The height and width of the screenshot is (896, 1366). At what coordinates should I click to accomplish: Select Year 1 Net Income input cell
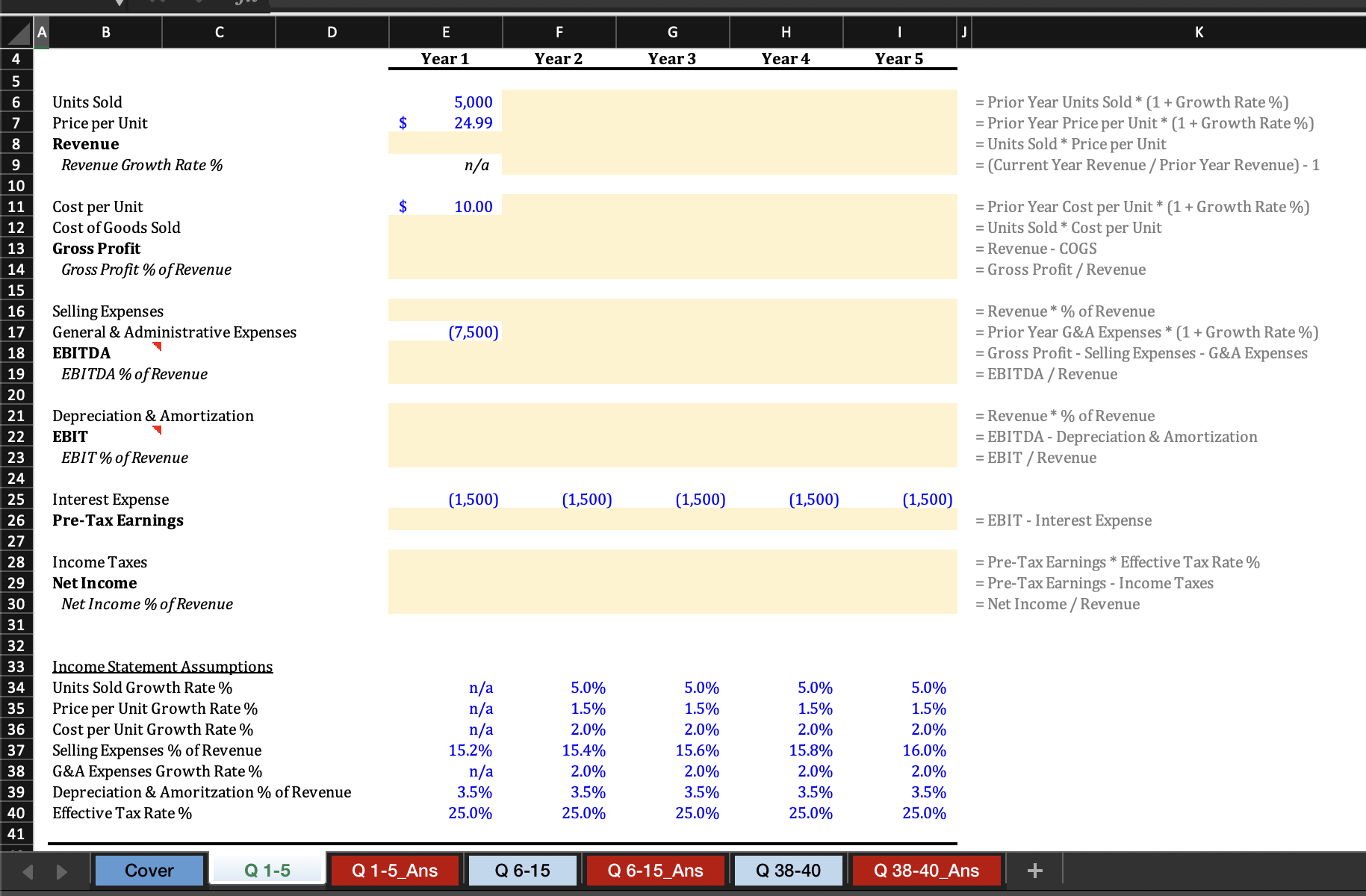(x=445, y=583)
